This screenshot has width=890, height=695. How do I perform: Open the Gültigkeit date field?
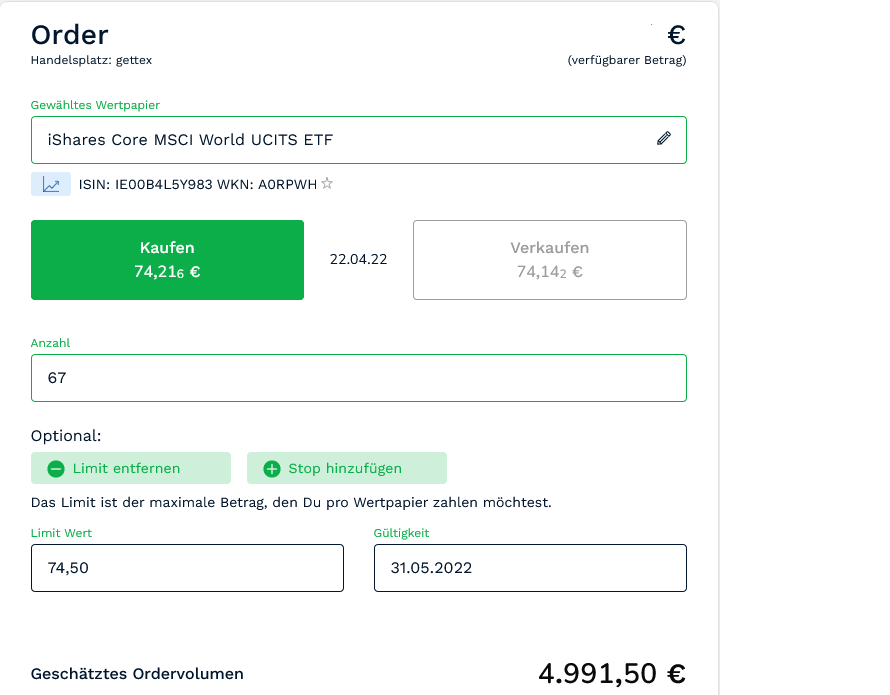point(530,568)
